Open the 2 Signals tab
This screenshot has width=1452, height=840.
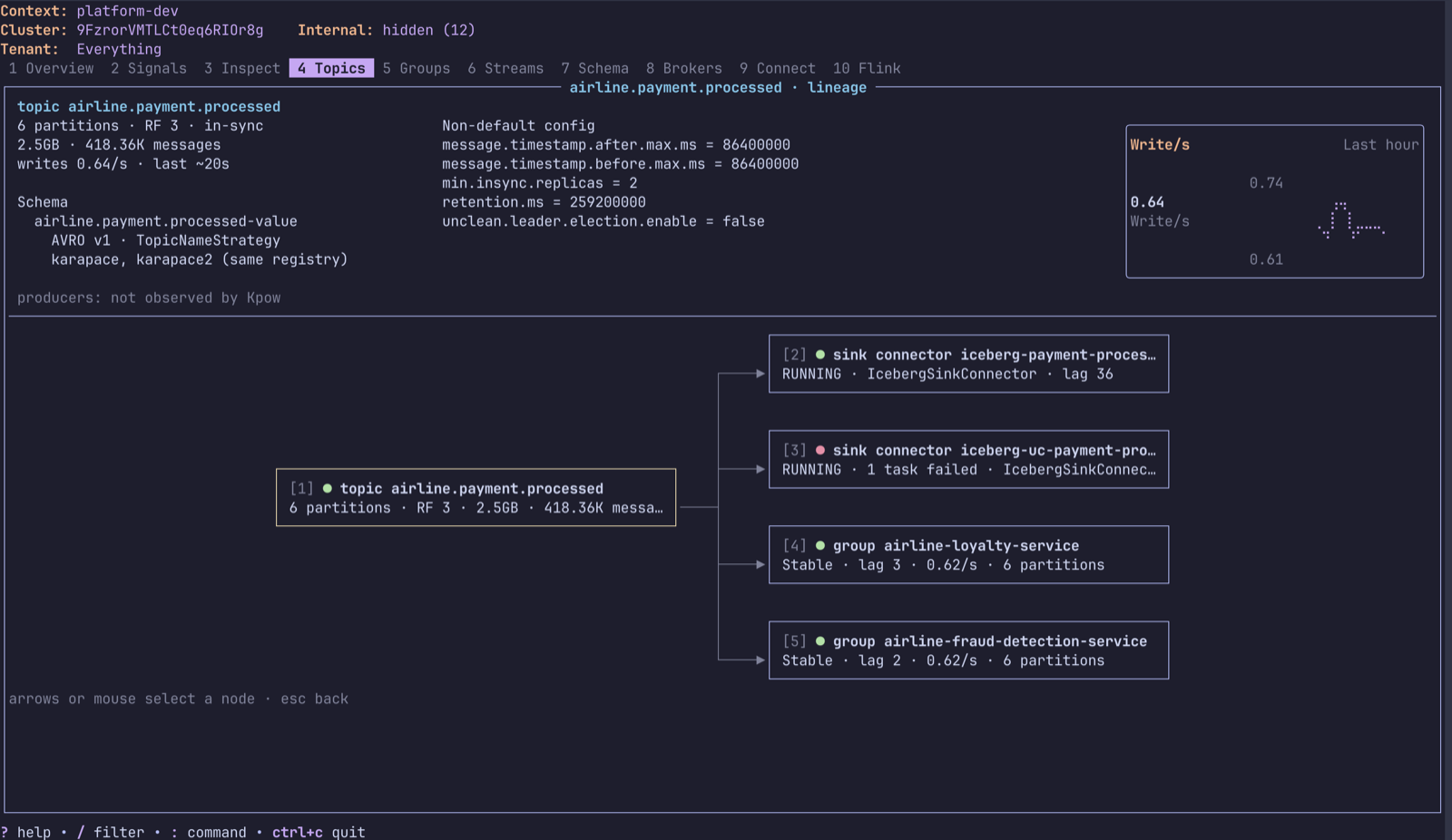click(x=149, y=68)
